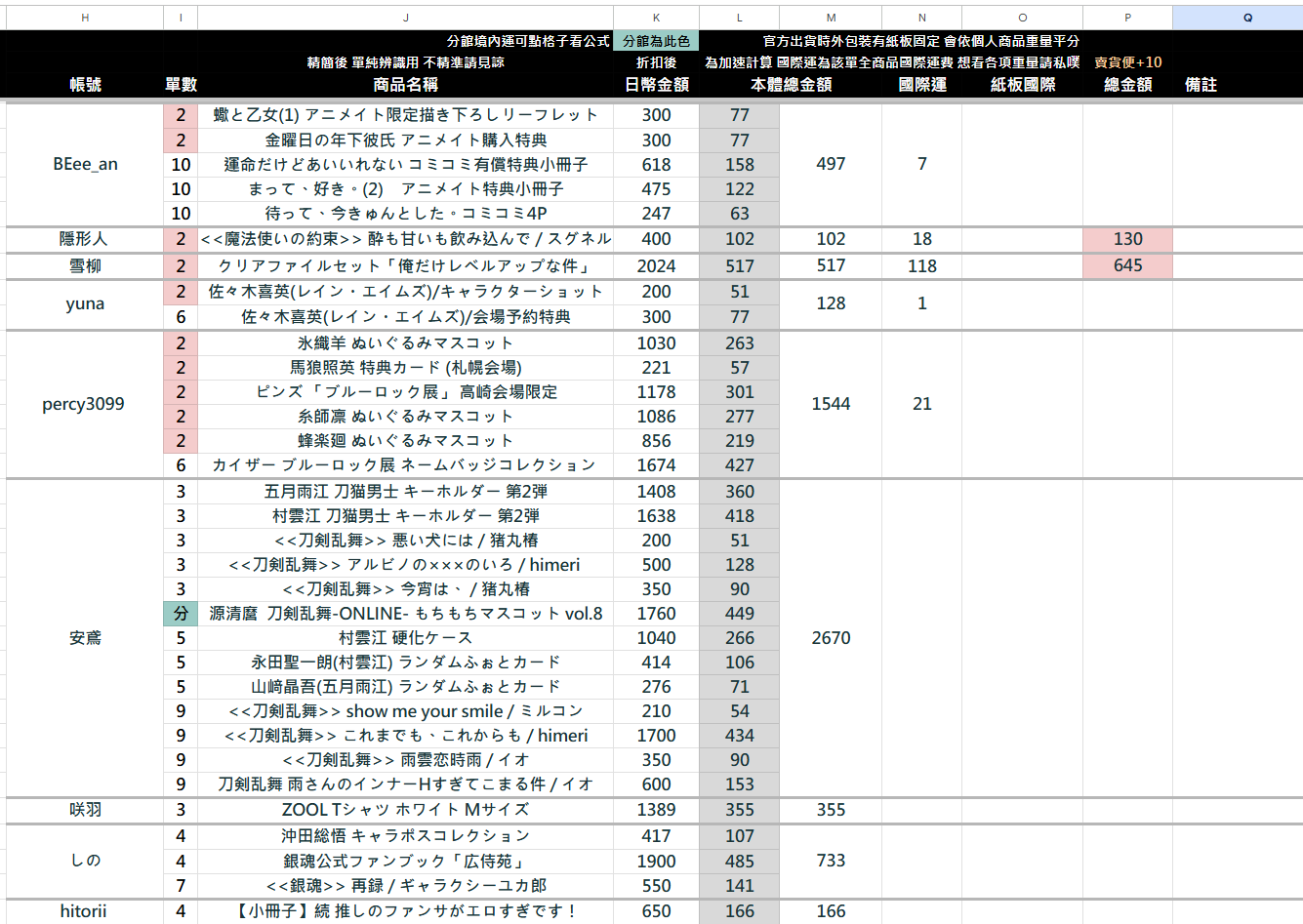The image size is (1303, 924).
Task: Select the yuna account cell
Action: [85, 303]
